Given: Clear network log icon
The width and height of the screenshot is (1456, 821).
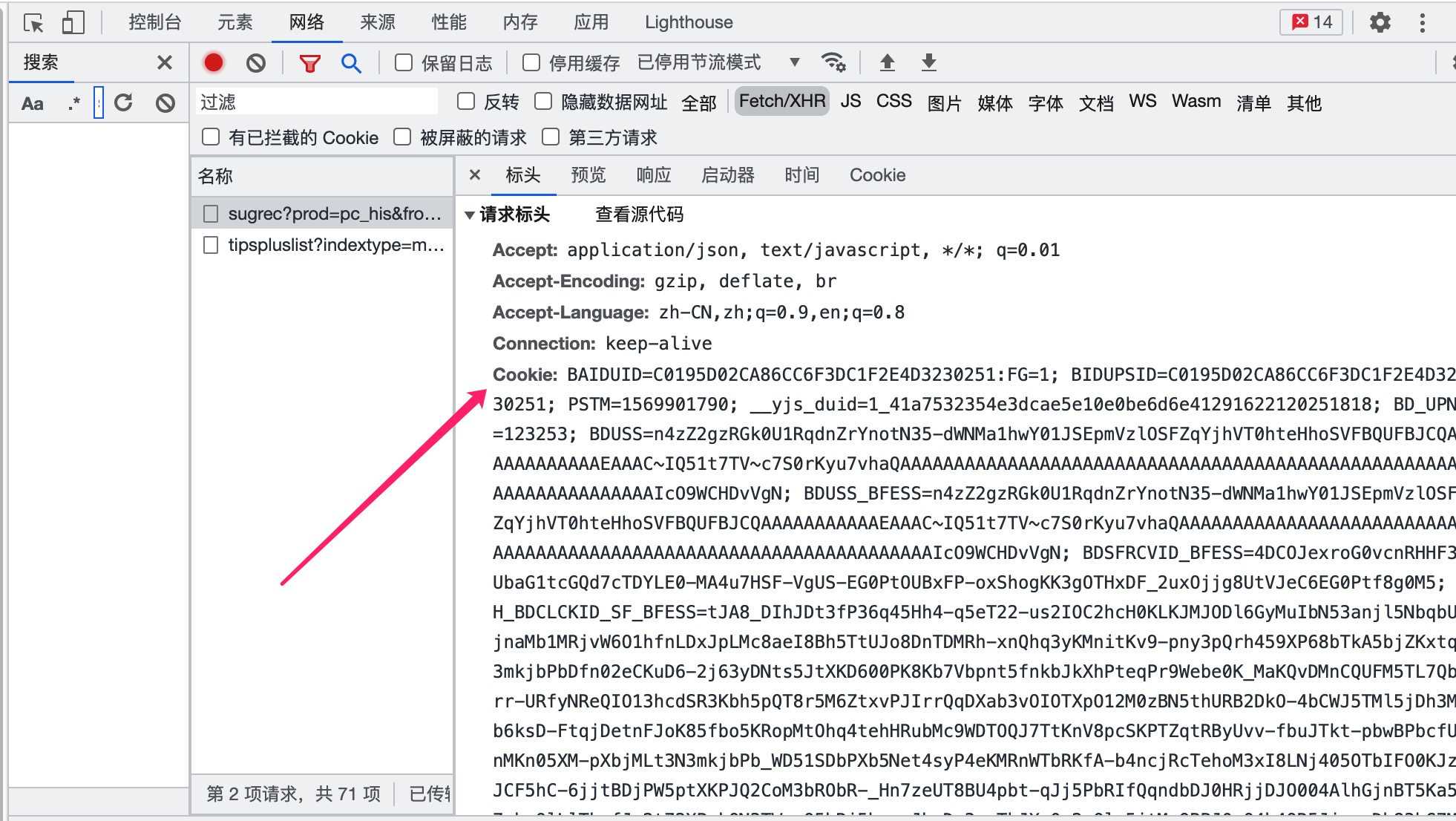Looking at the screenshot, I should point(256,63).
